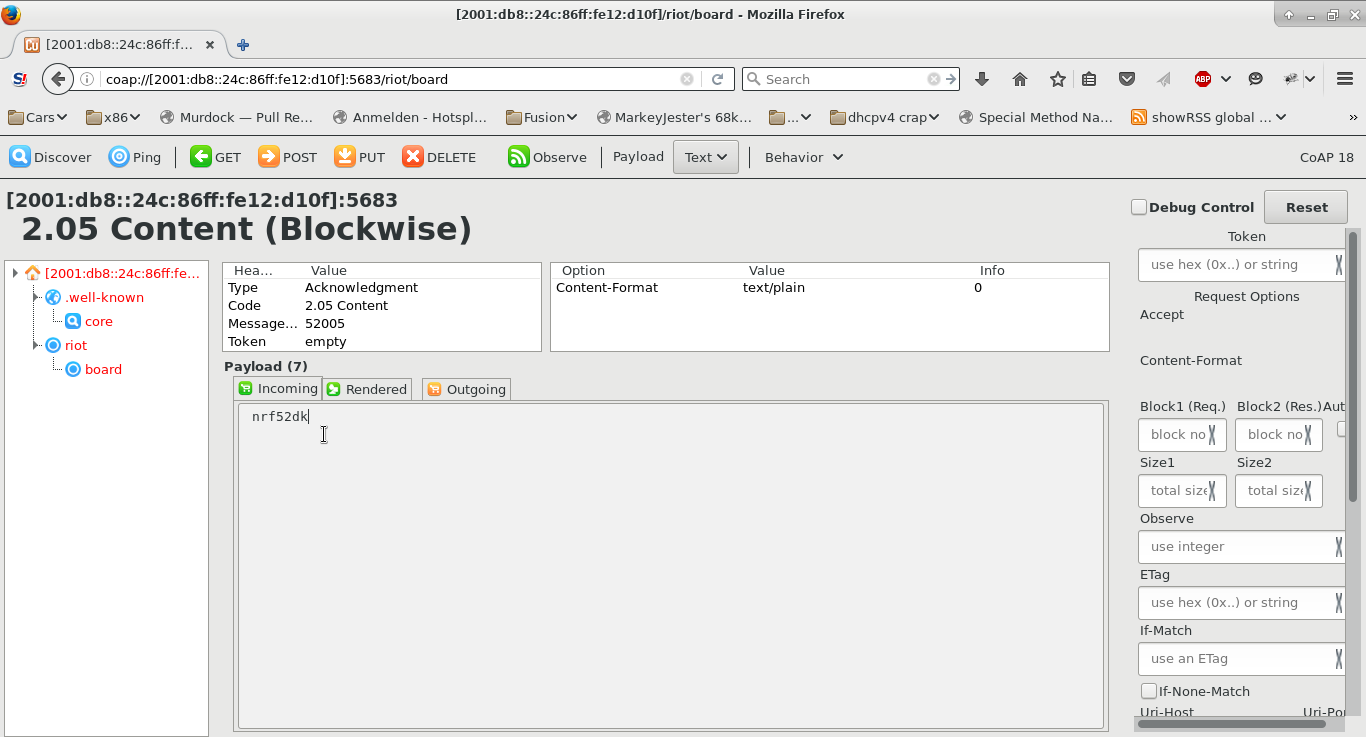The height and width of the screenshot is (737, 1366).
Task: Focus the Firefox Search box
Action: click(x=850, y=79)
